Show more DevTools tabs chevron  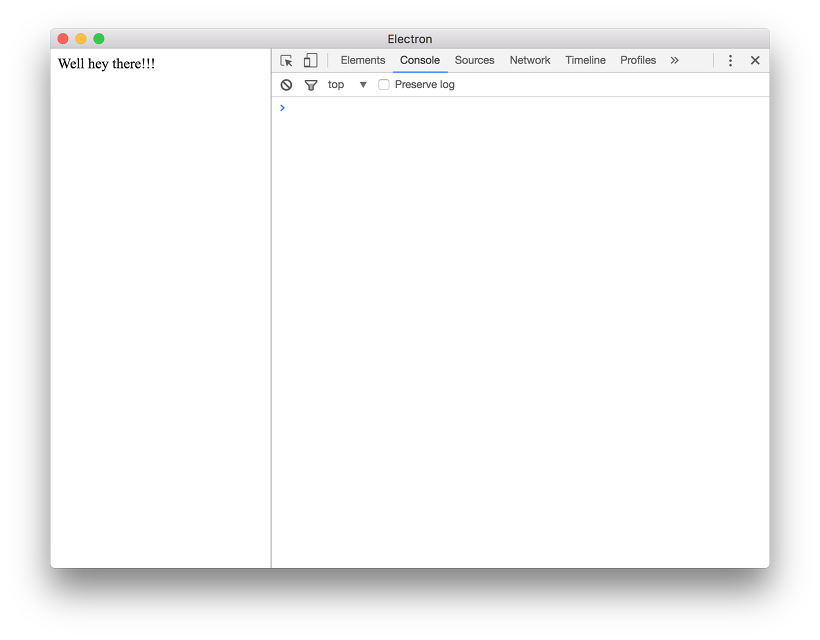coord(675,61)
